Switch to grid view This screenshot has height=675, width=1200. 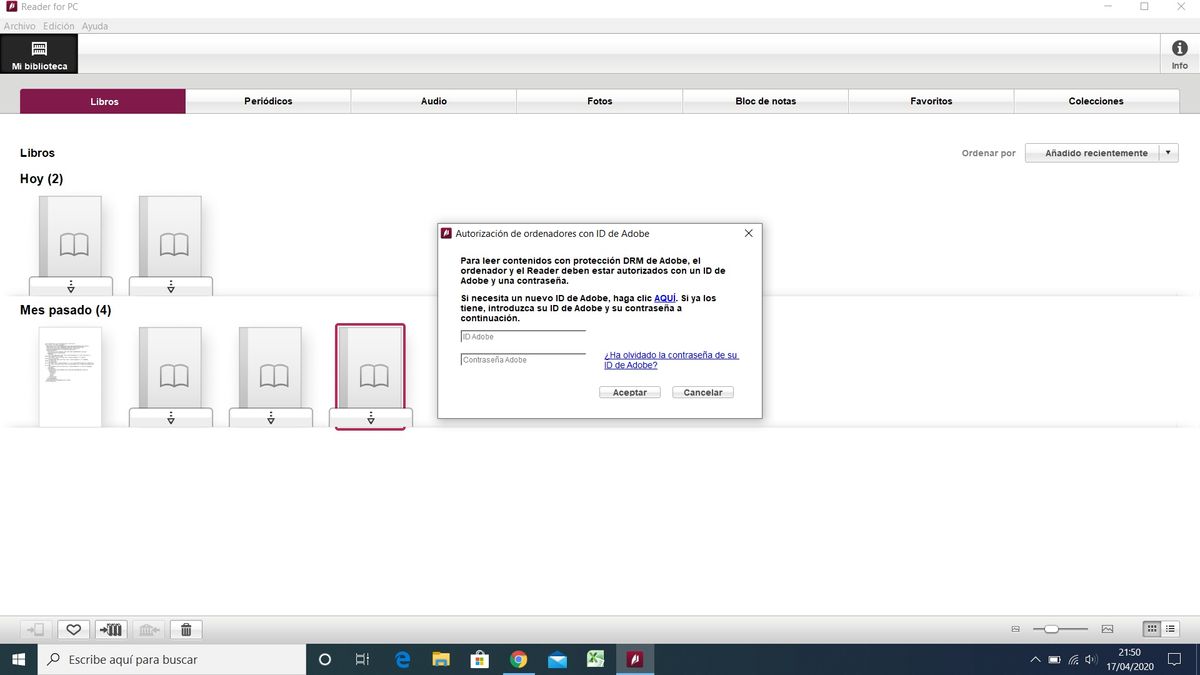coord(1152,629)
